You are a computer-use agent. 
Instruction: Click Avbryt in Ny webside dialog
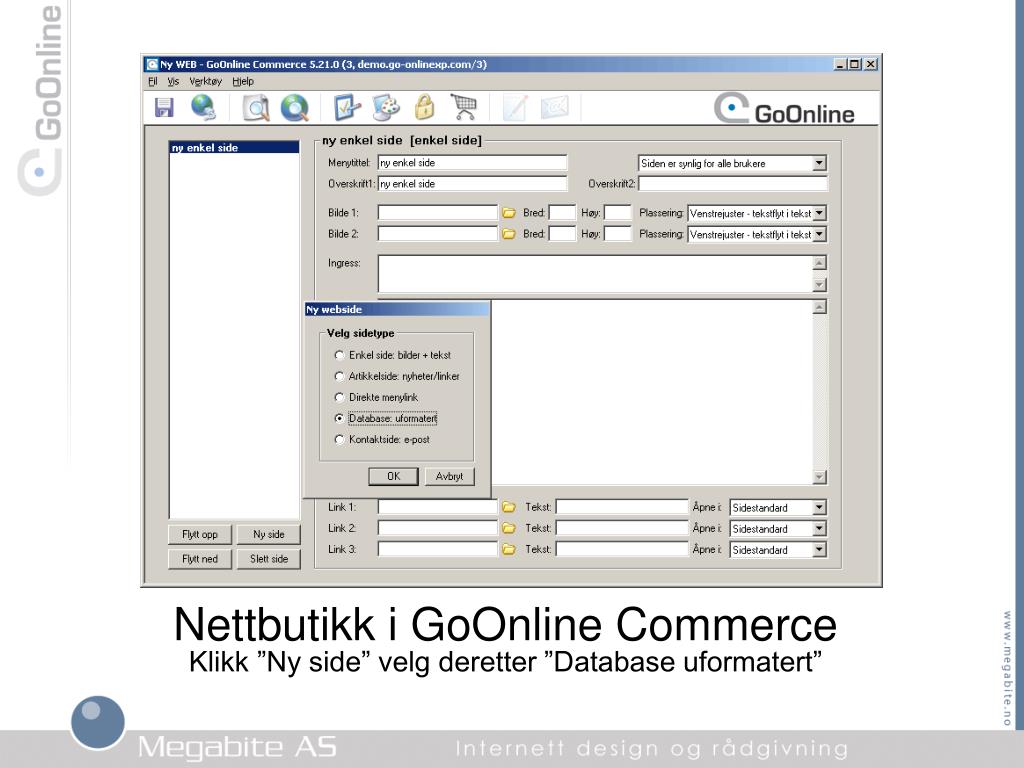tap(449, 476)
